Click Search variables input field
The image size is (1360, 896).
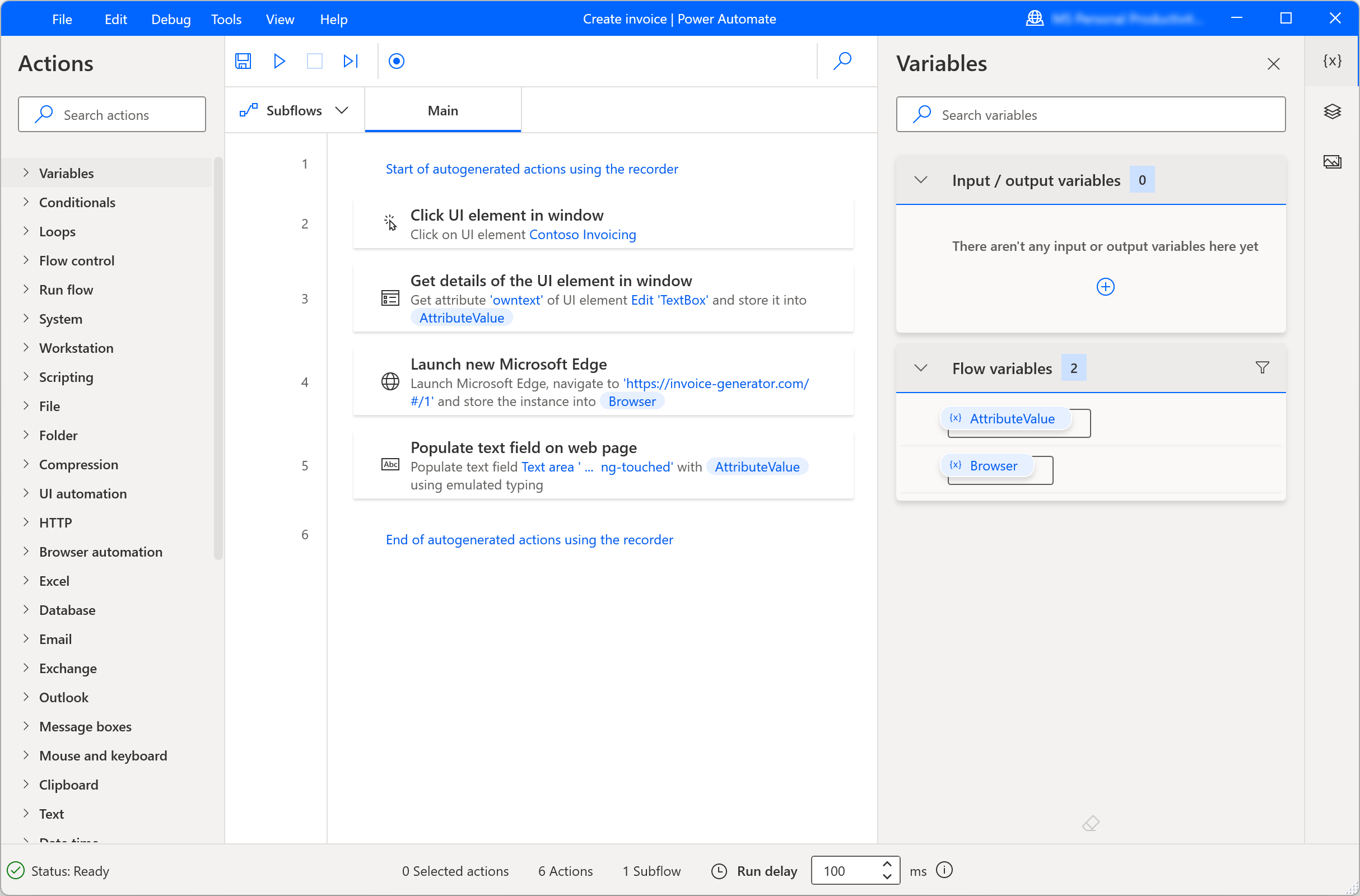1091,114
